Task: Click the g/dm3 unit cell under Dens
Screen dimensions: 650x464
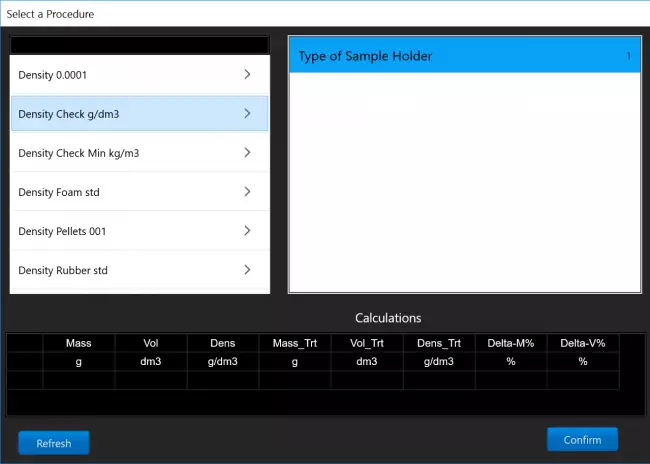Action: point(222,361)
